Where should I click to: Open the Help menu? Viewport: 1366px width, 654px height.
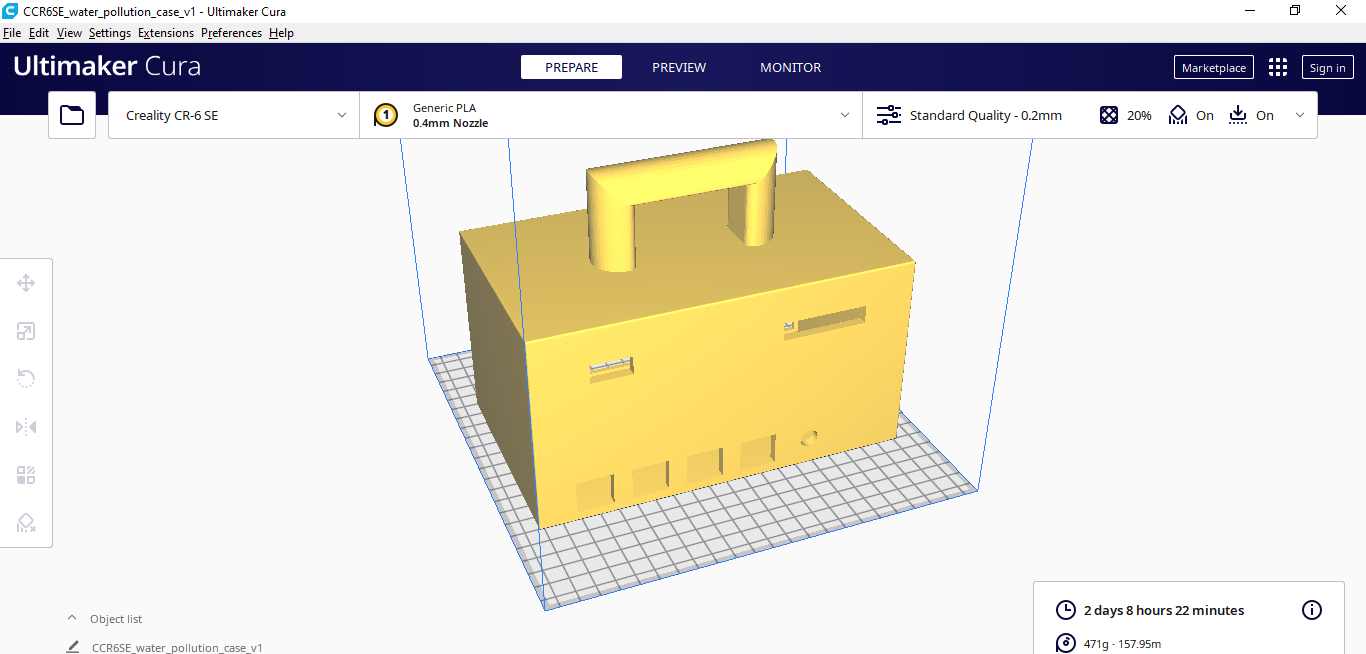coord(281,33)
